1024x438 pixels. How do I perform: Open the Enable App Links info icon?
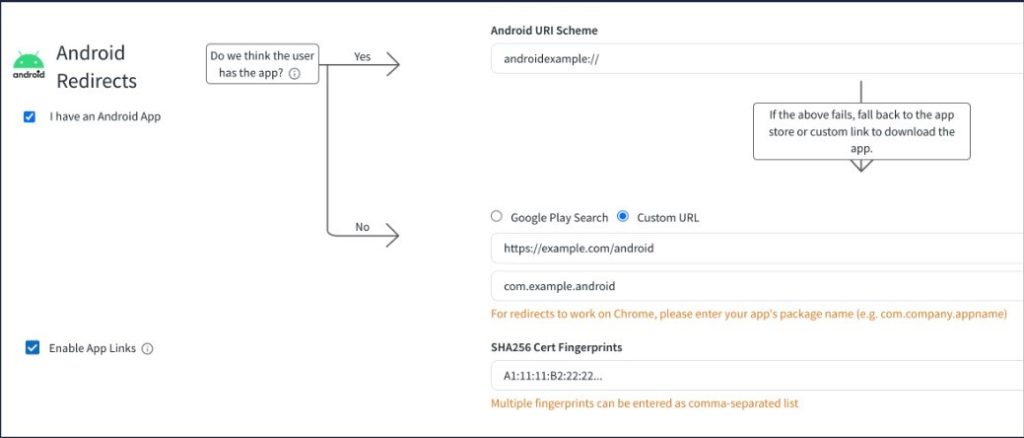(147, 349)
